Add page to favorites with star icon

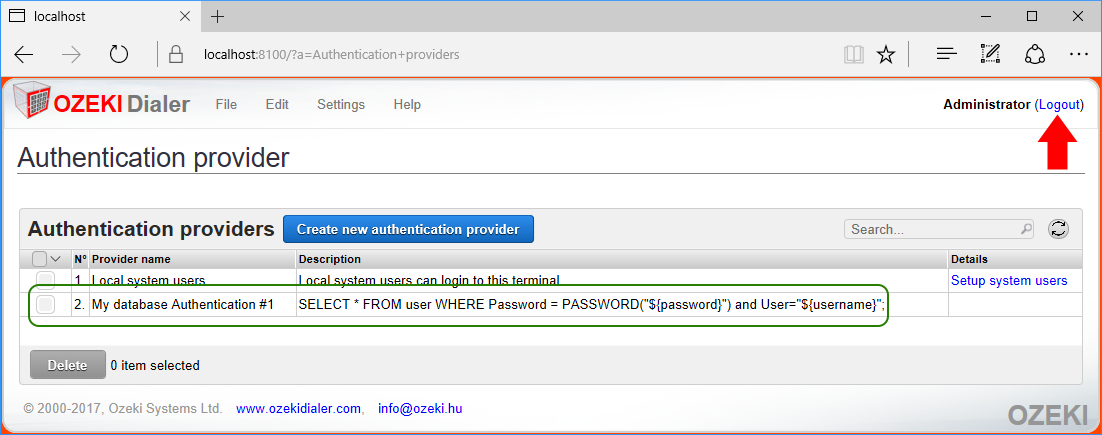pyautogui.click(x=885, y=54)
